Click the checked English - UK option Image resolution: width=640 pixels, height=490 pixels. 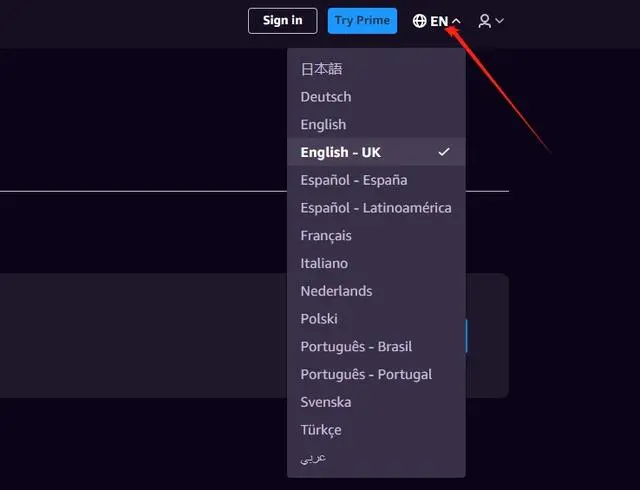point(376,152)
